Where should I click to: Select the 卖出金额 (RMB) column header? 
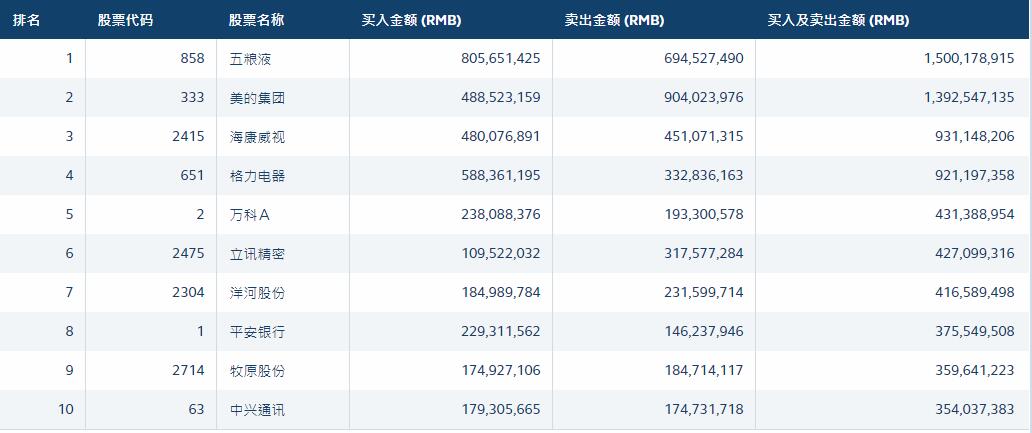[614, 20]
